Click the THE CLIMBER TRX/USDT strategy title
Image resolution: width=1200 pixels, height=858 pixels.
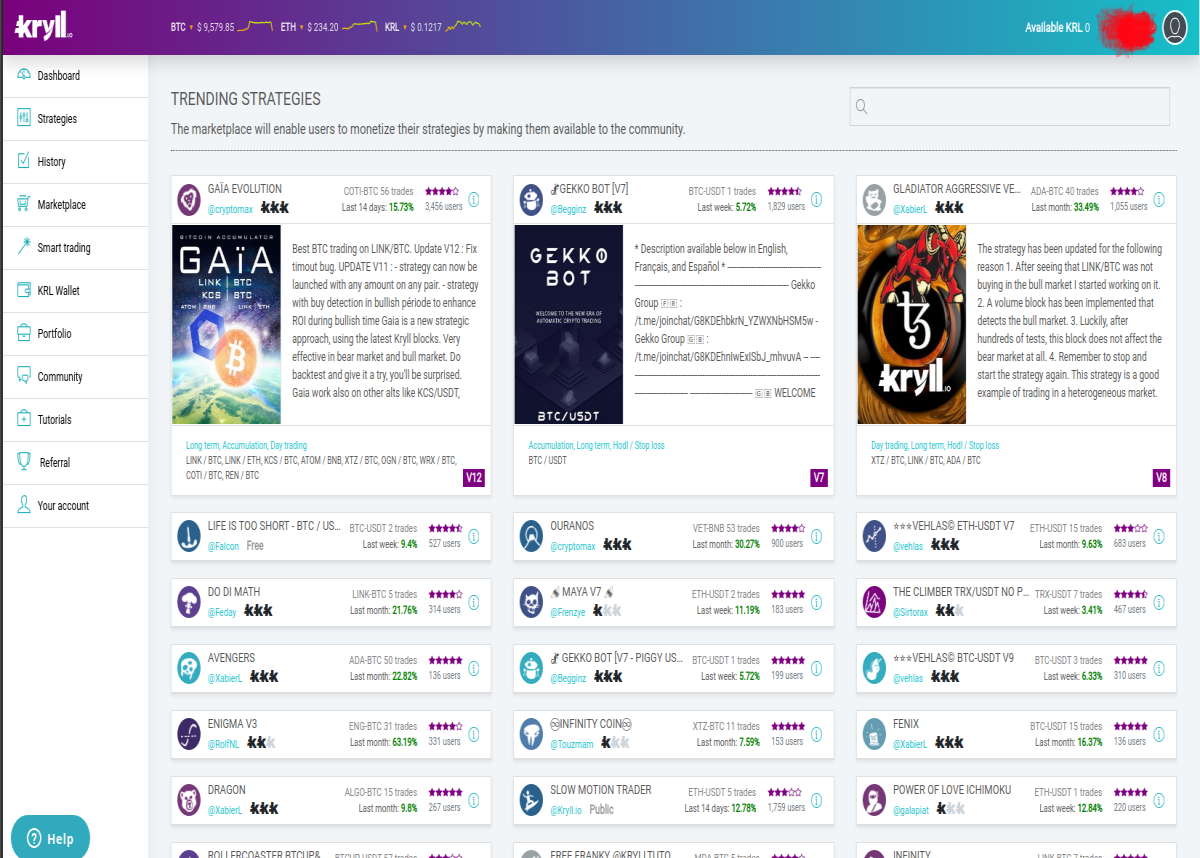961,591
